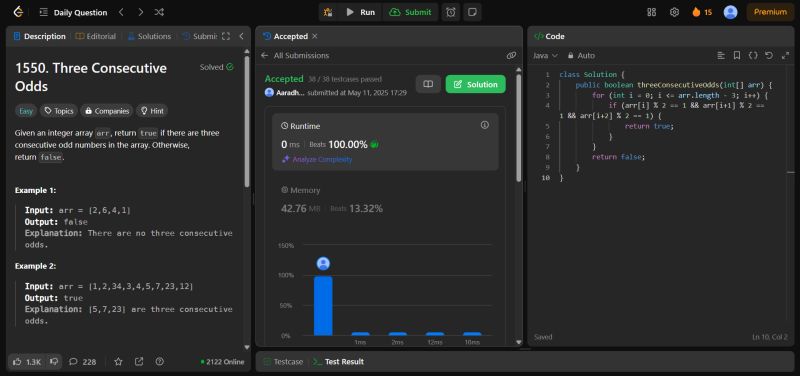
Task: Click the tall 100% runtime bar
Action: (x=323, y=306)
